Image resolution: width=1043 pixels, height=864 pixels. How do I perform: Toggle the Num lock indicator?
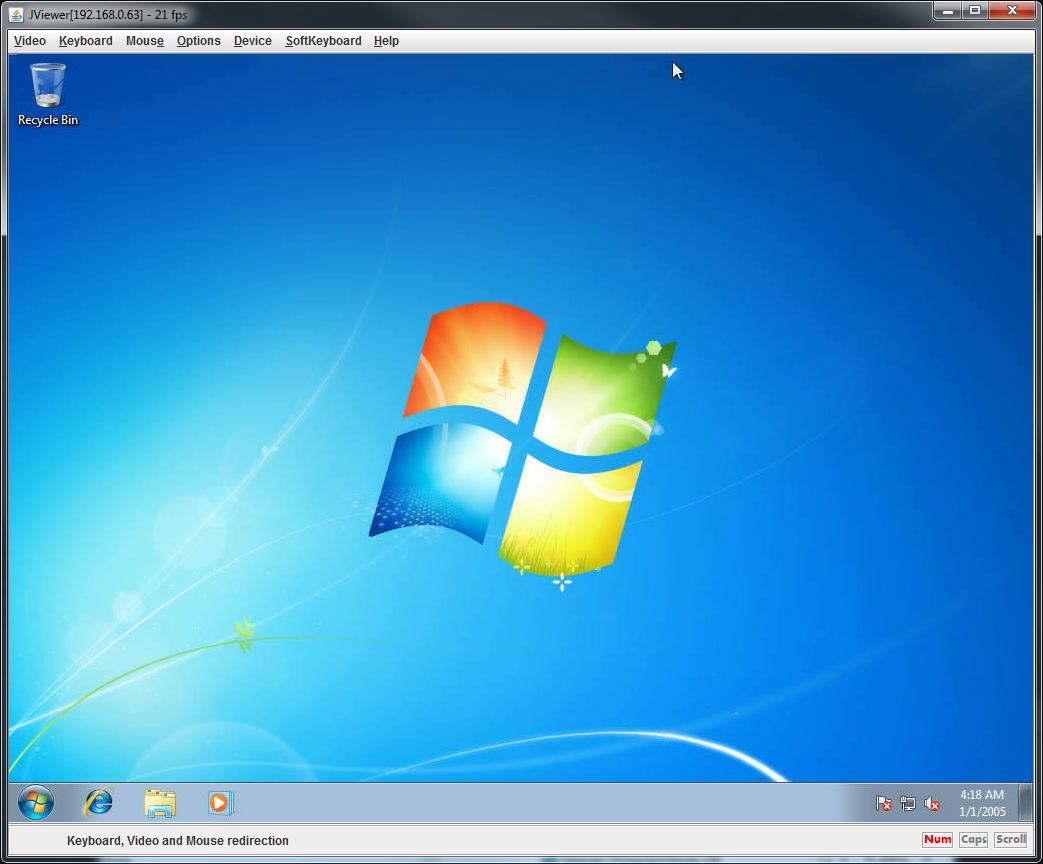pyautogui.click(x=937, y=840)
